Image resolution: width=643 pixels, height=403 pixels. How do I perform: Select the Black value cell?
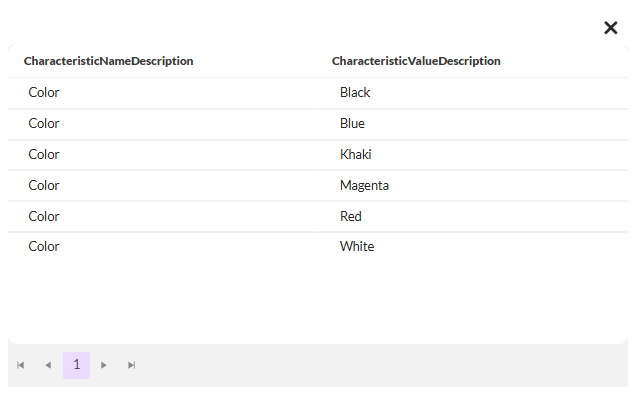pyautogui.click(x=355, y=93)
